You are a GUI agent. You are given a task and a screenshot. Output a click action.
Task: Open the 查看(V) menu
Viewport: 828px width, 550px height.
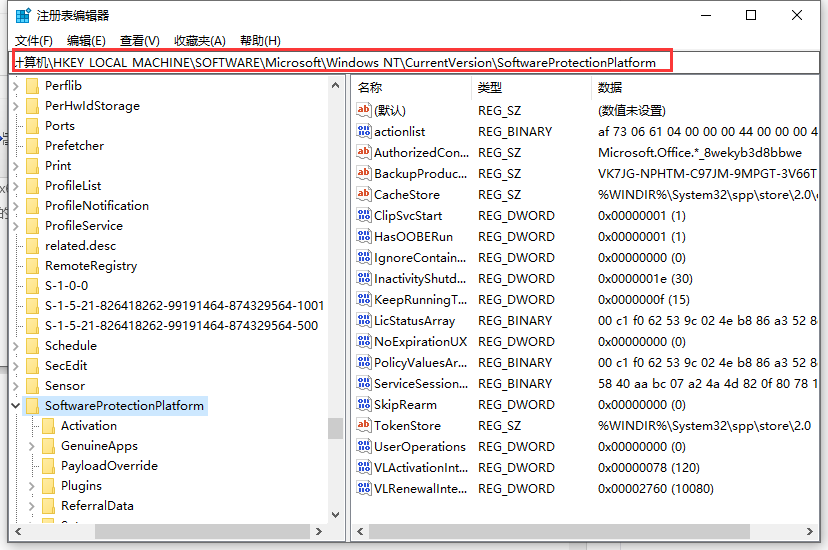139,40
